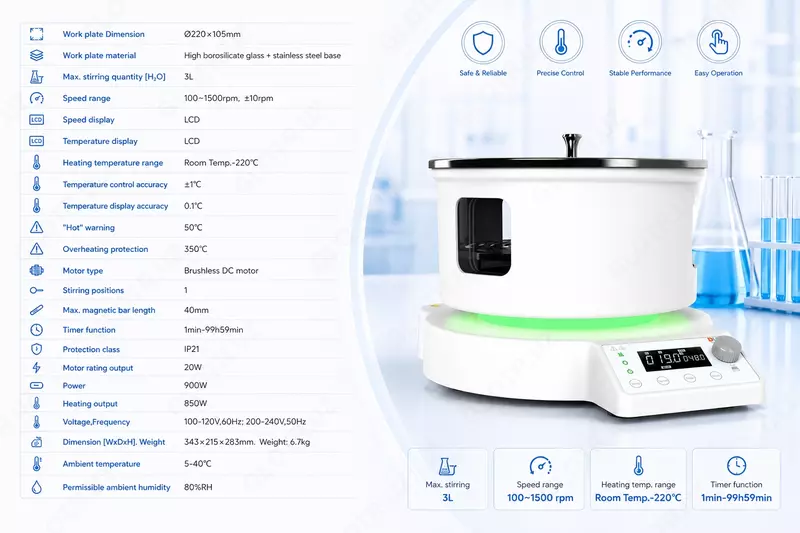The image size is (800, 533).
Task: Click the clock icon in the Timer function card
Action: (736, 466)
